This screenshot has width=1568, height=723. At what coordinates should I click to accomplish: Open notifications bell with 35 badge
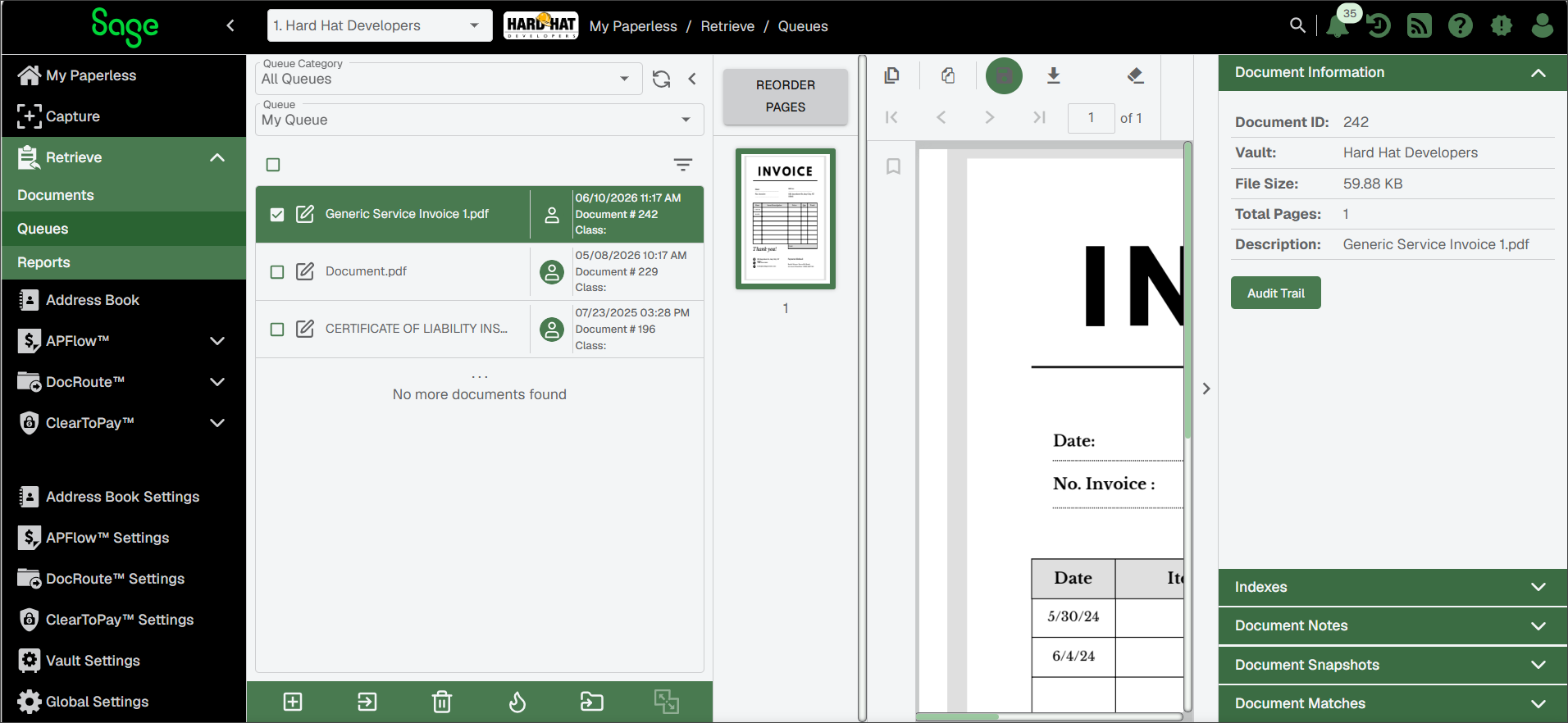click(1339, 25)
